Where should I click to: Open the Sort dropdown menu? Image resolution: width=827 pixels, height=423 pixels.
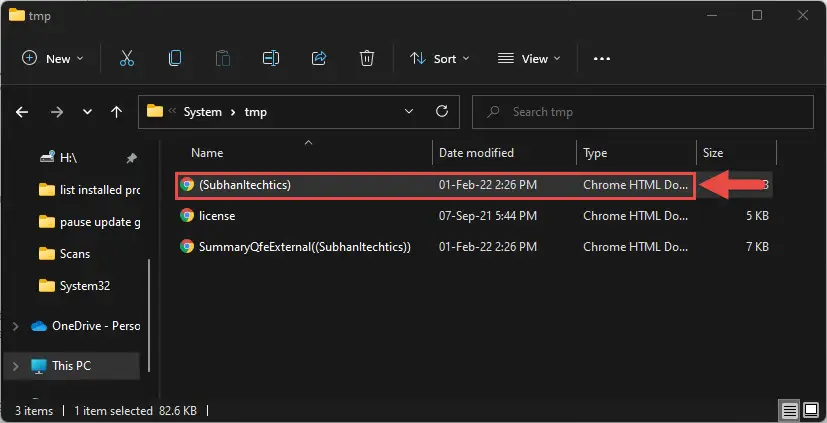coord(439,59)
